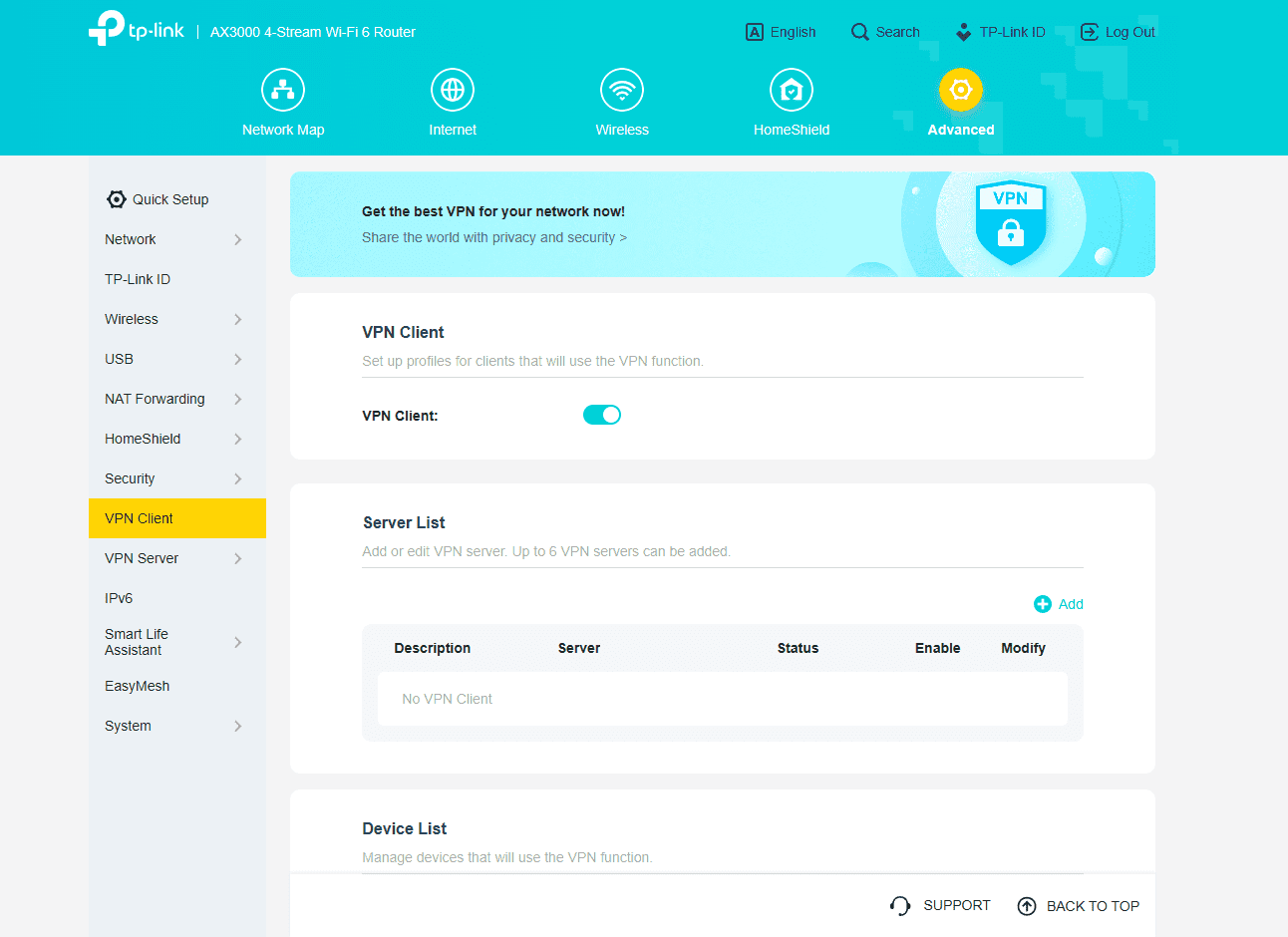
Task: Expand the Network sidebar section
Action: [x=237, y=239]
